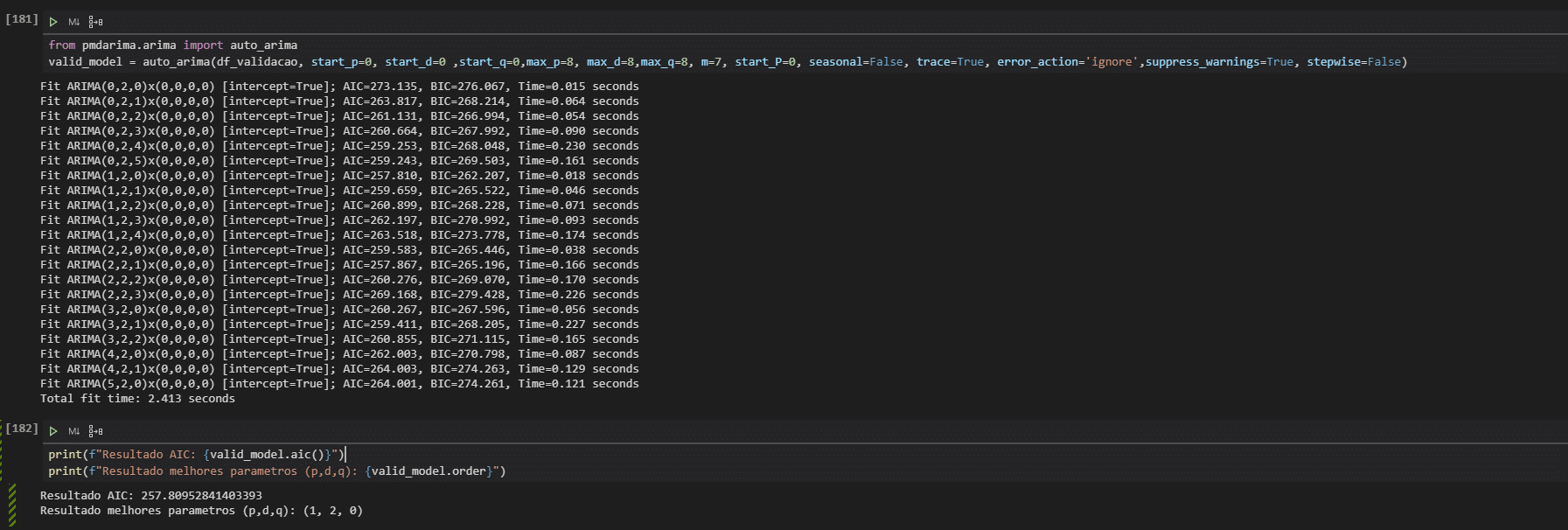Click output row 'Fit ARIMA(0,2,0)x(0,0,0,0)' AIC=273.135
The image size is (1568, 530).
coord(339,86)
